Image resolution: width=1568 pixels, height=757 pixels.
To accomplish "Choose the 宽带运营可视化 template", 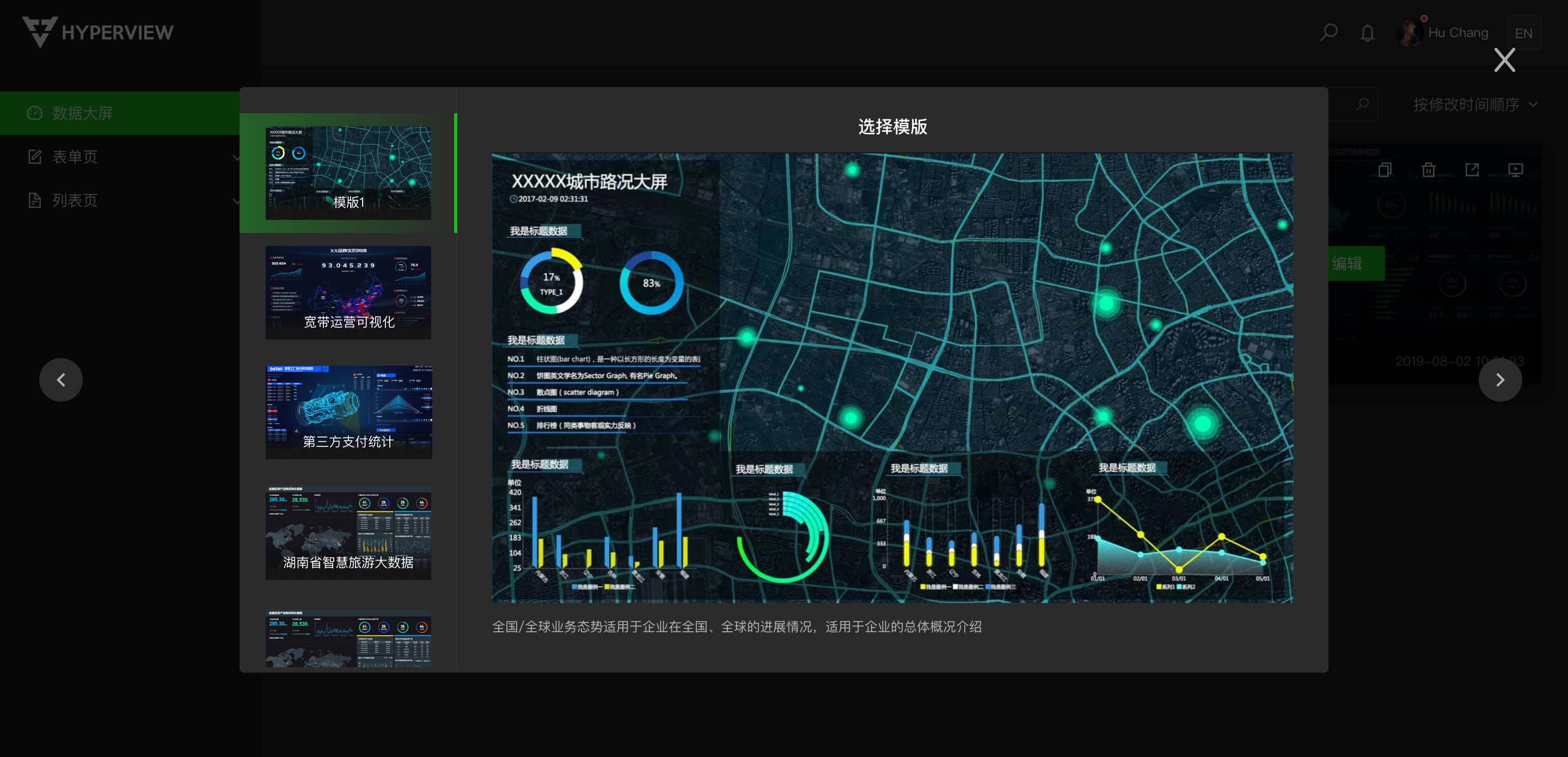I will coord(348,293).
